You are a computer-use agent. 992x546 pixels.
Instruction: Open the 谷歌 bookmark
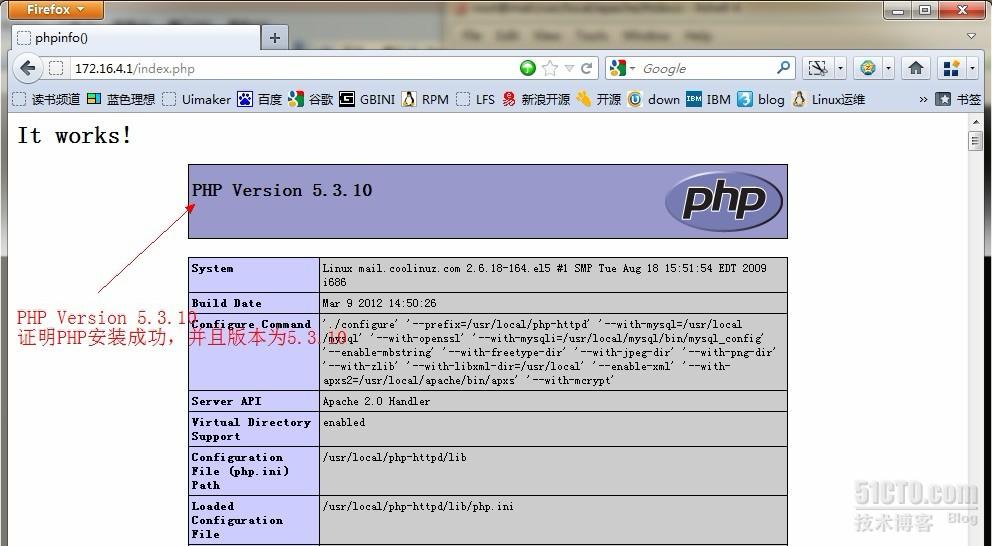click(310, 99)
